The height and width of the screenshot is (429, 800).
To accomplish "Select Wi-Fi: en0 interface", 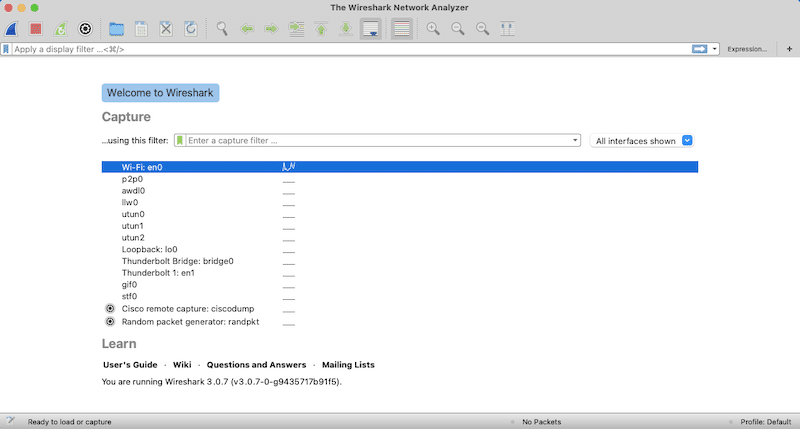I will (x=399, y=167).
